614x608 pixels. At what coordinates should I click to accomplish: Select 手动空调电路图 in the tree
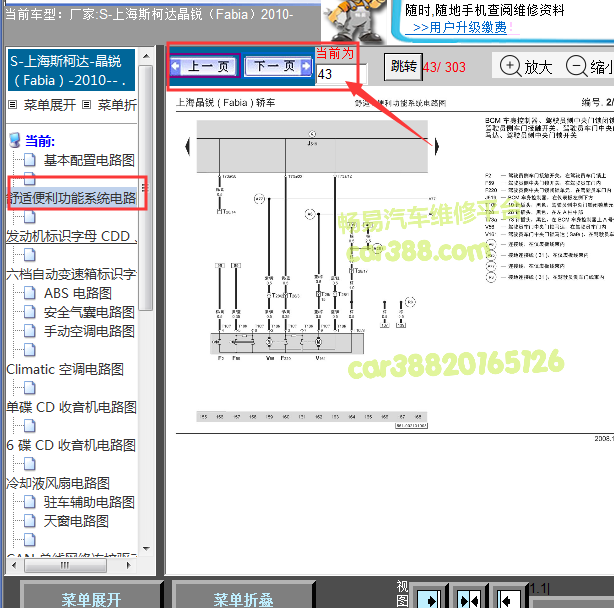(89, 331)
